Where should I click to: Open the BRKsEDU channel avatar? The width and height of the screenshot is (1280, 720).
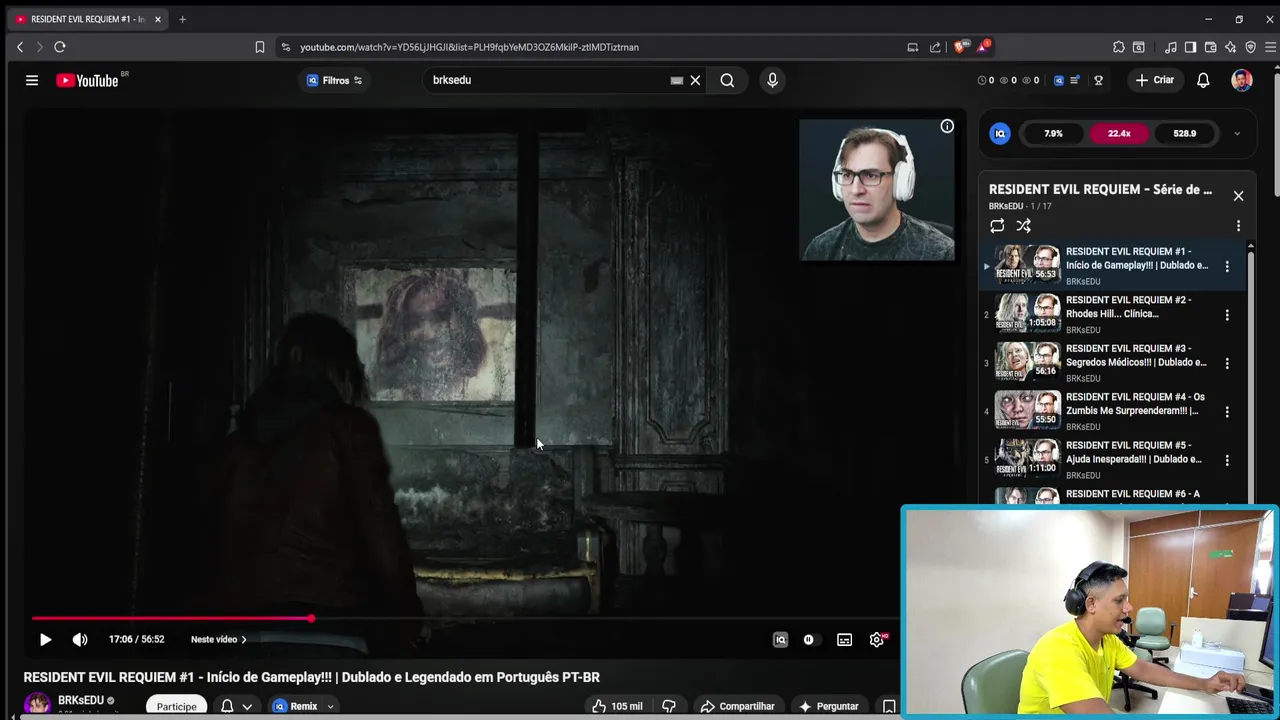click(38, 705)
